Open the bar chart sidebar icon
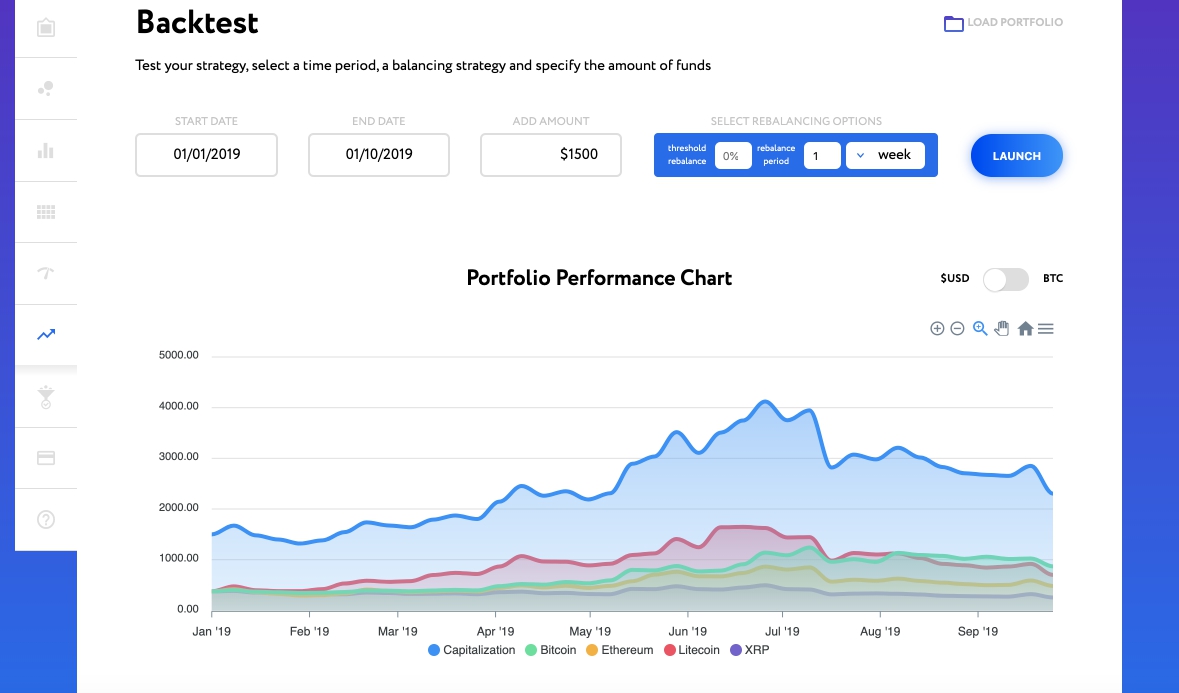 coord(45,151)
